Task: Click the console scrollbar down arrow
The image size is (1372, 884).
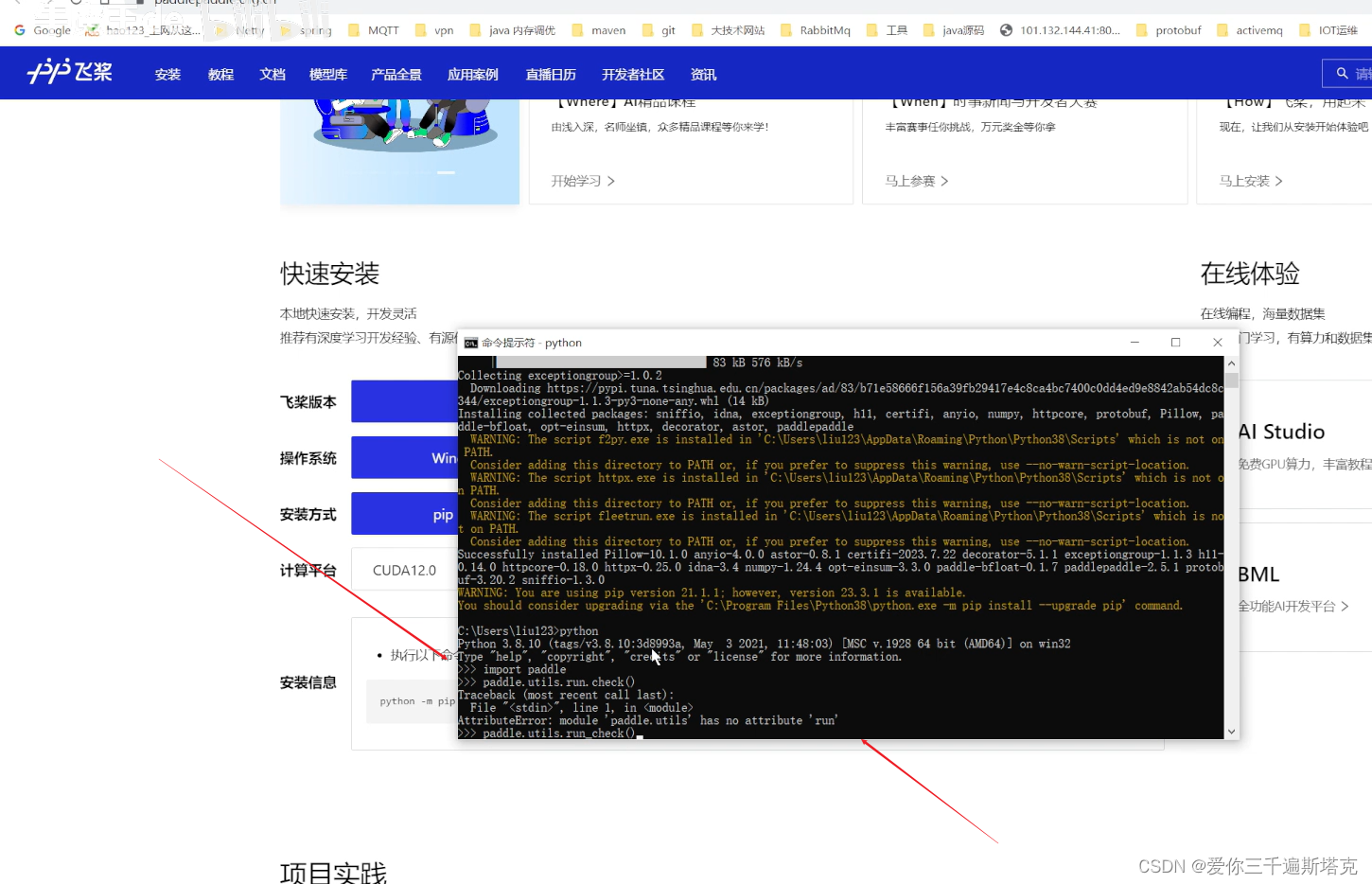Action: [1231, 731]
